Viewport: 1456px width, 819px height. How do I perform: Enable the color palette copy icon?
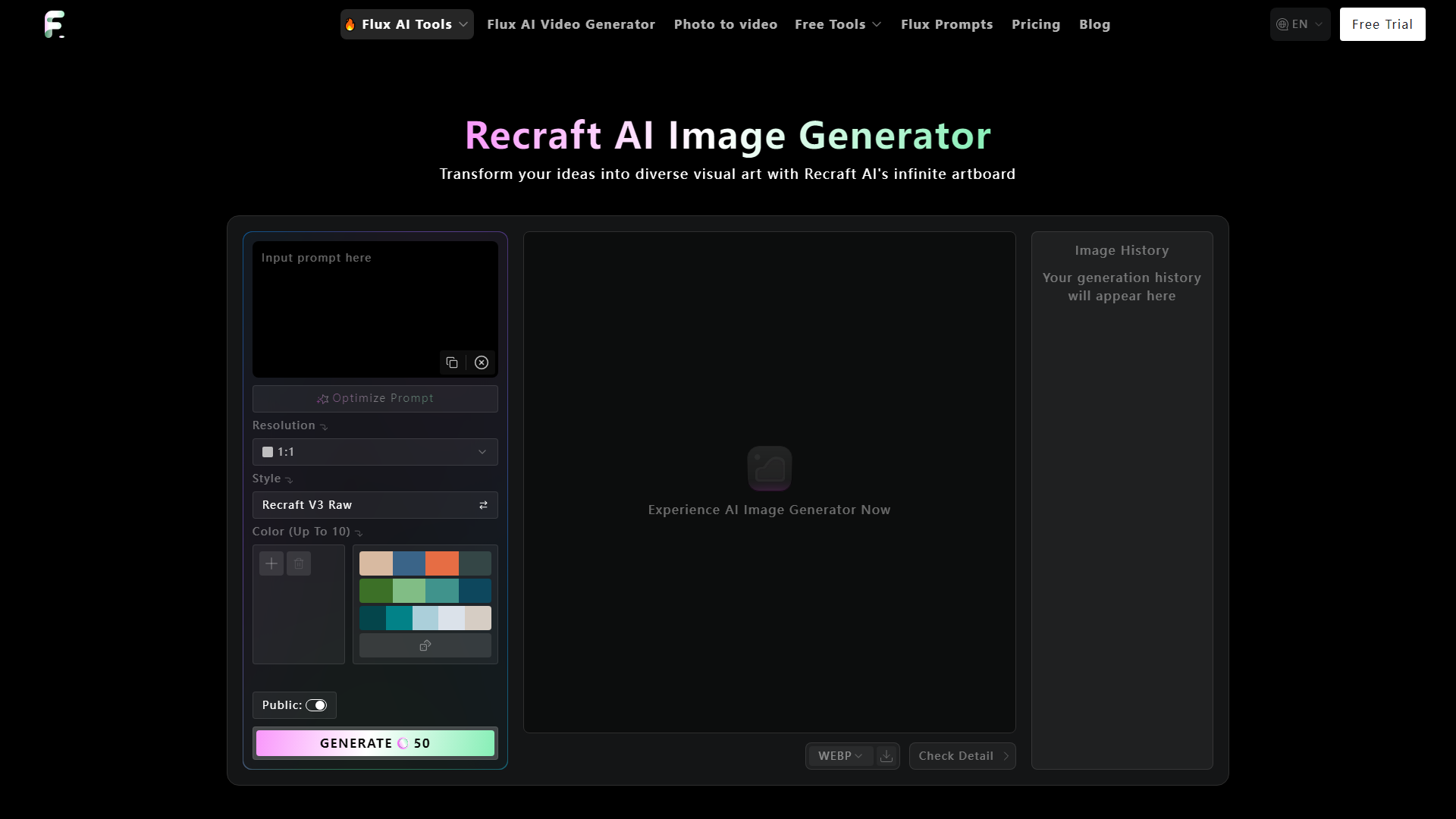coord(425,645)
